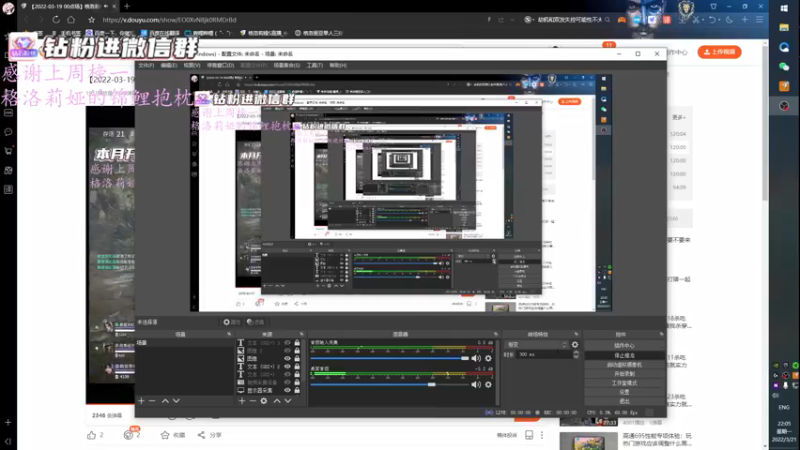Add a new source with the plus icon

click(x=242, y=401)
